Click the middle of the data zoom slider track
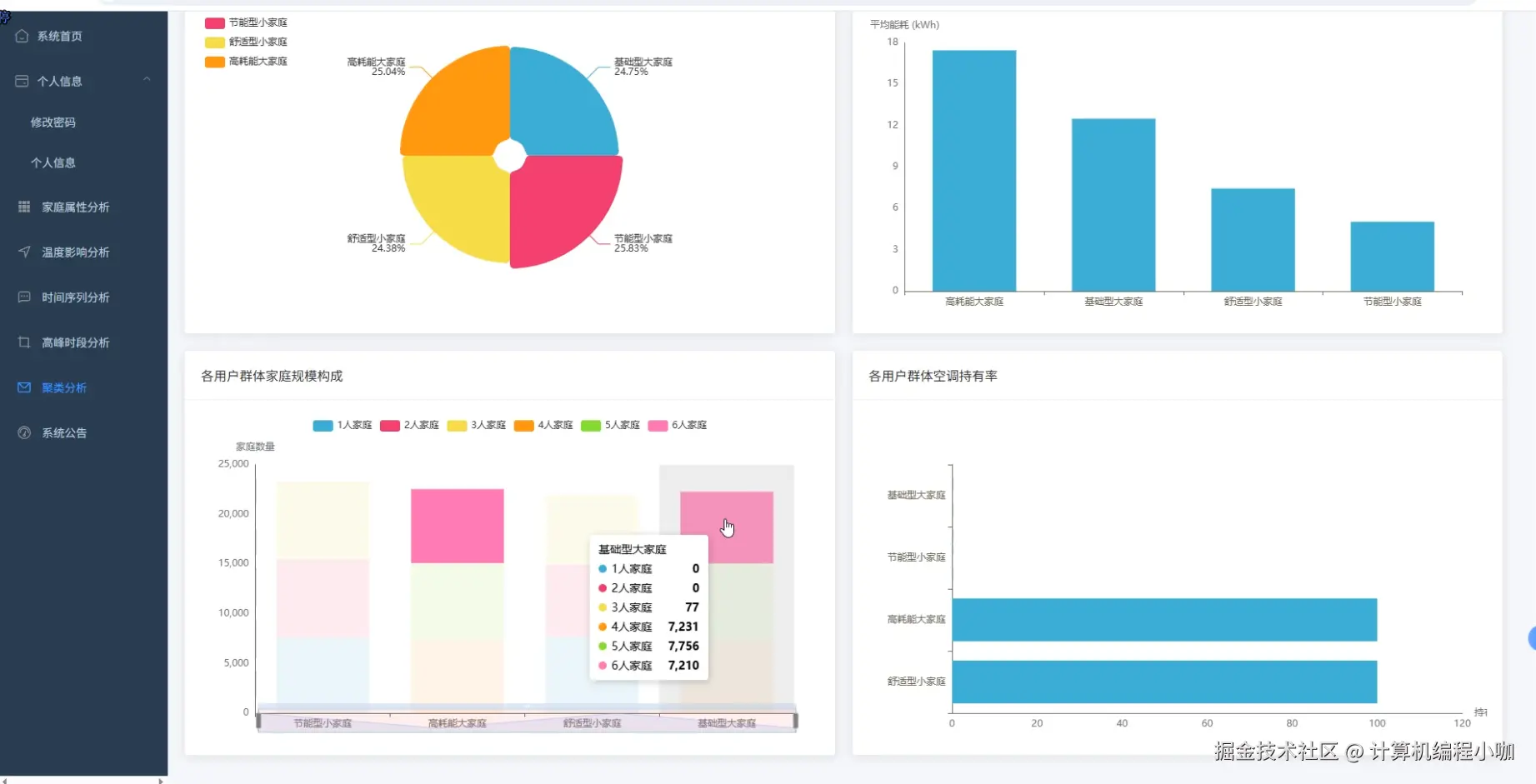 527,722
